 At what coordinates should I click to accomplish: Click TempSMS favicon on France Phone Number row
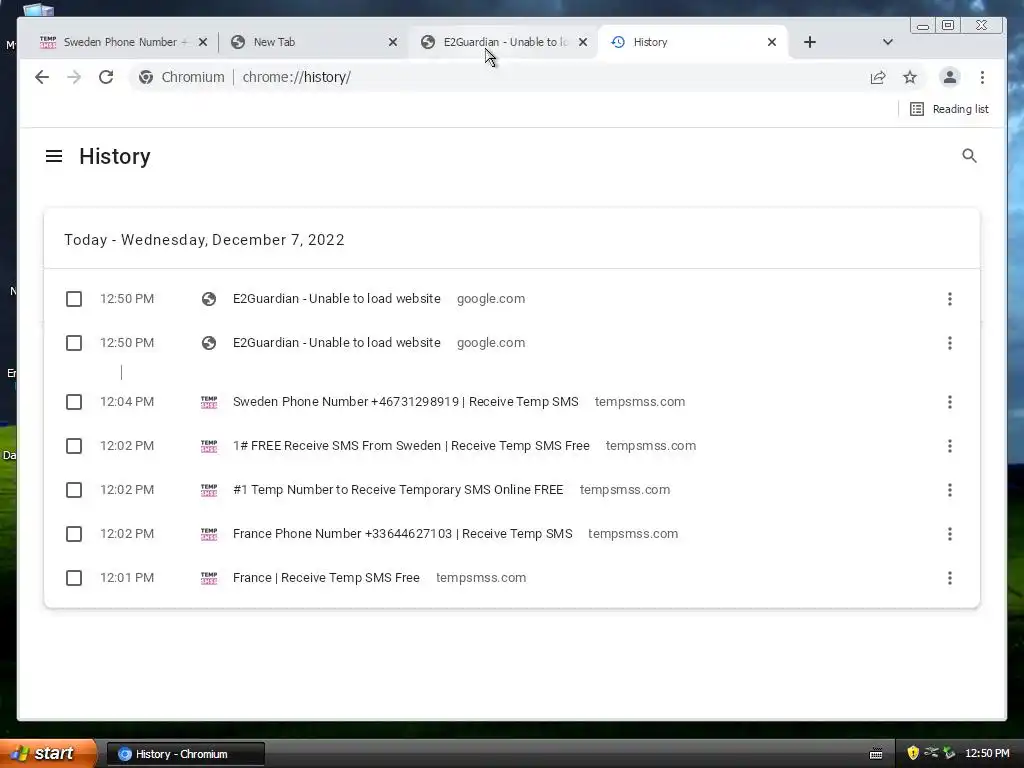[x=209, y=534]
